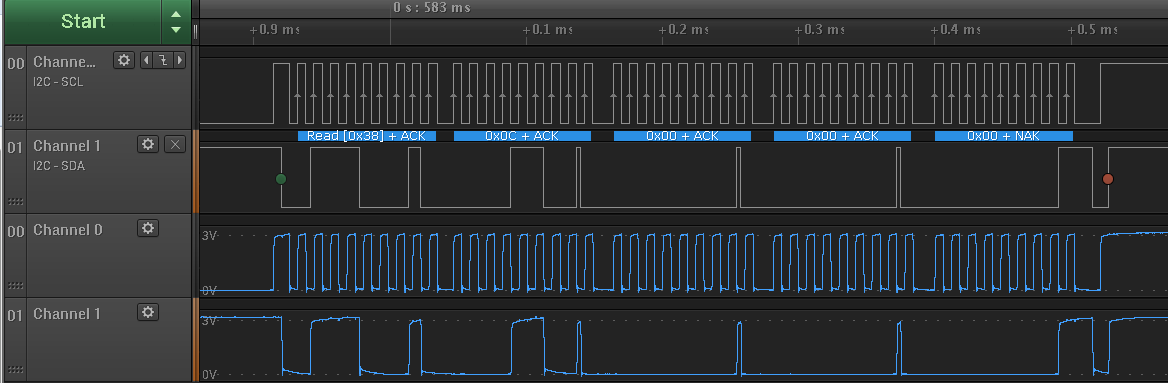
Task: Open settings gear for the I2C - SCL channel
Action: pyautogui.click(x=124, y=60)
